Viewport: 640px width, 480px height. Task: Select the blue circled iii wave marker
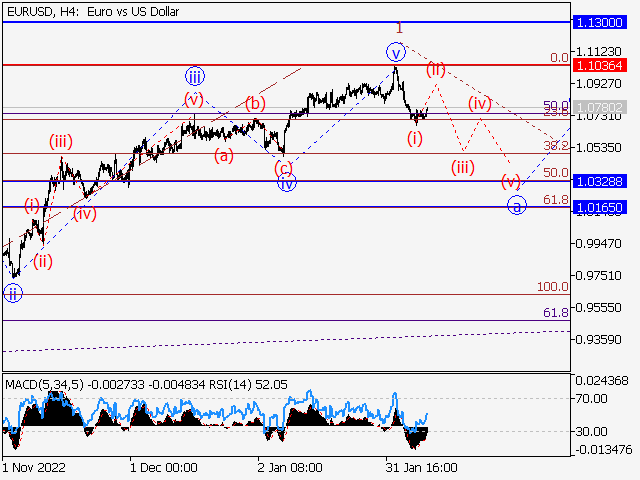(194, 75)
